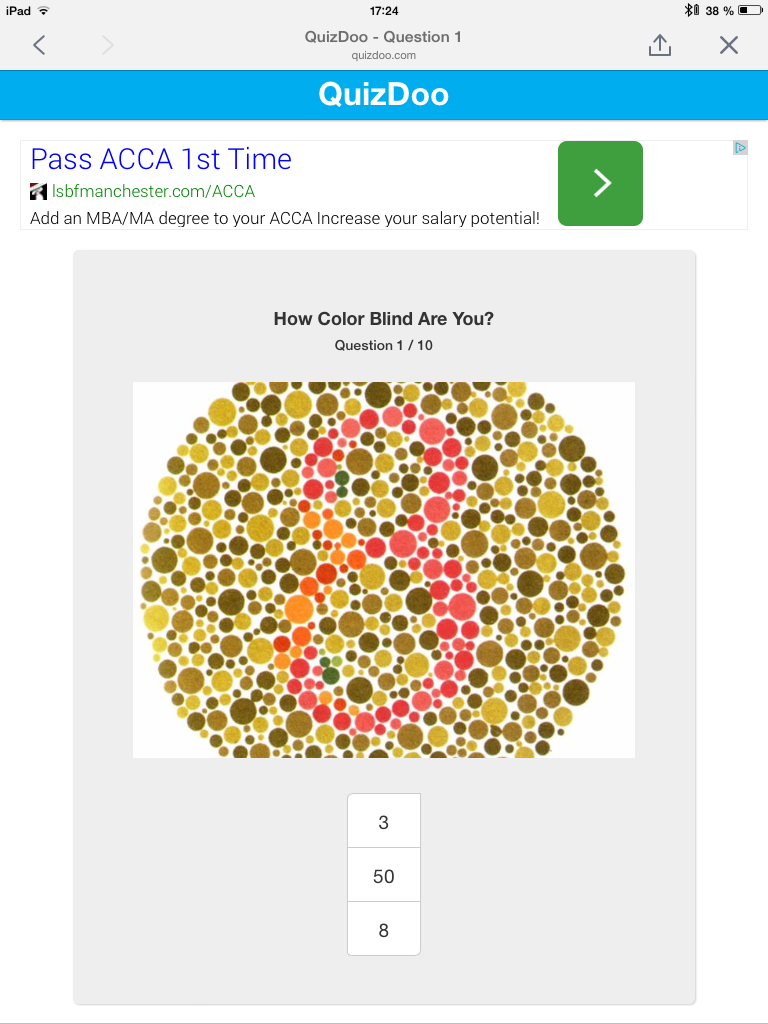Select answer option 3

[384, 822]
